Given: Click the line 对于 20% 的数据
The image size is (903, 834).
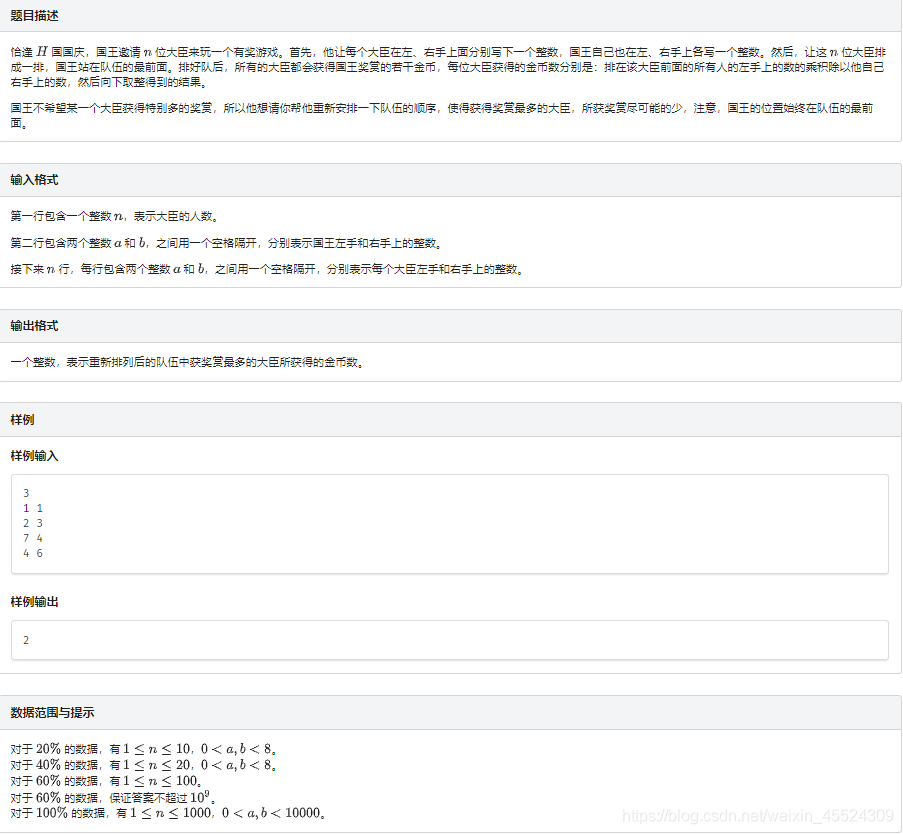Looking at the screenshot, I should click(143, 749).
